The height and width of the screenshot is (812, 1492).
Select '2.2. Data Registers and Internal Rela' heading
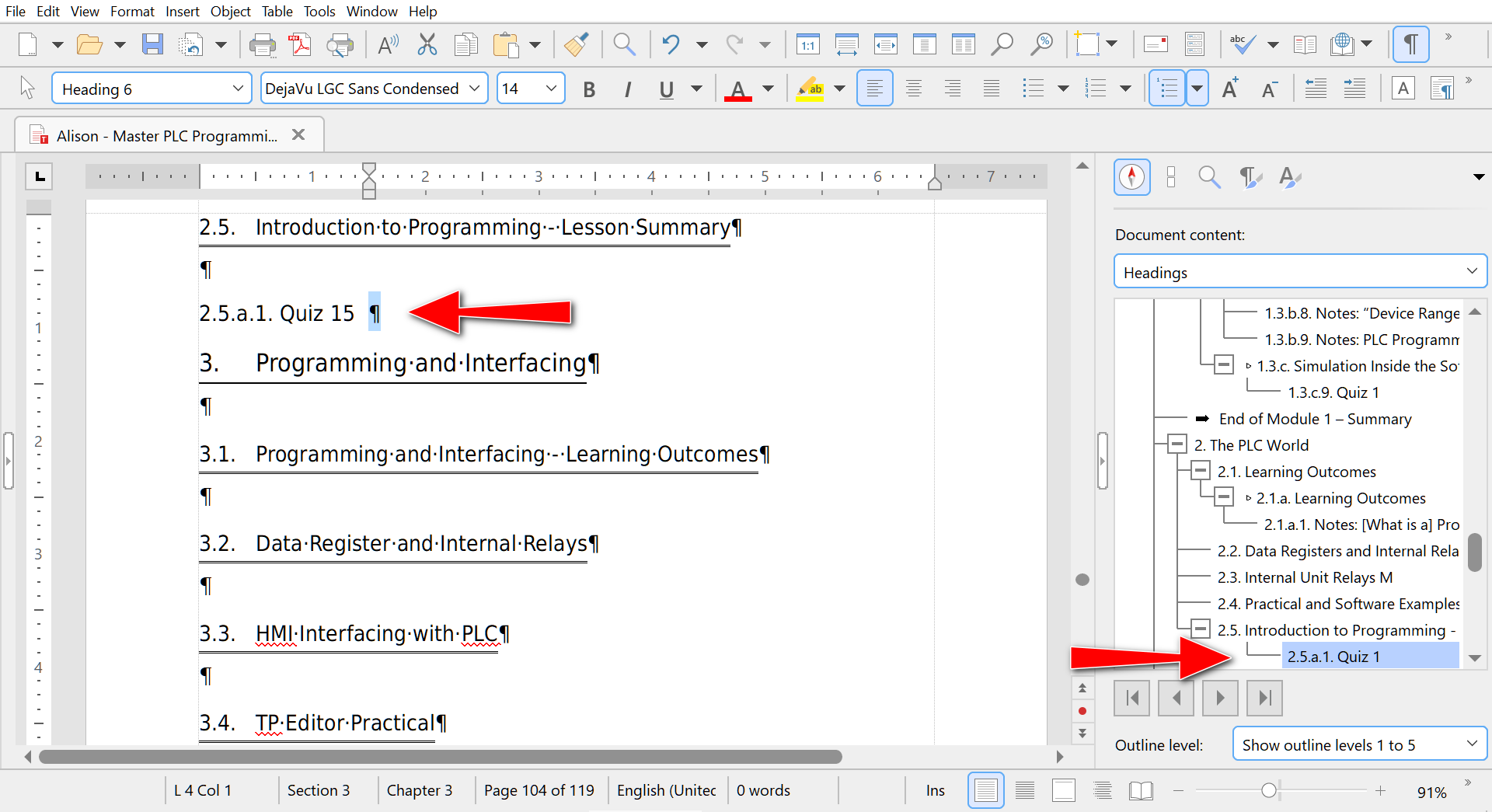coord(1337,551)
